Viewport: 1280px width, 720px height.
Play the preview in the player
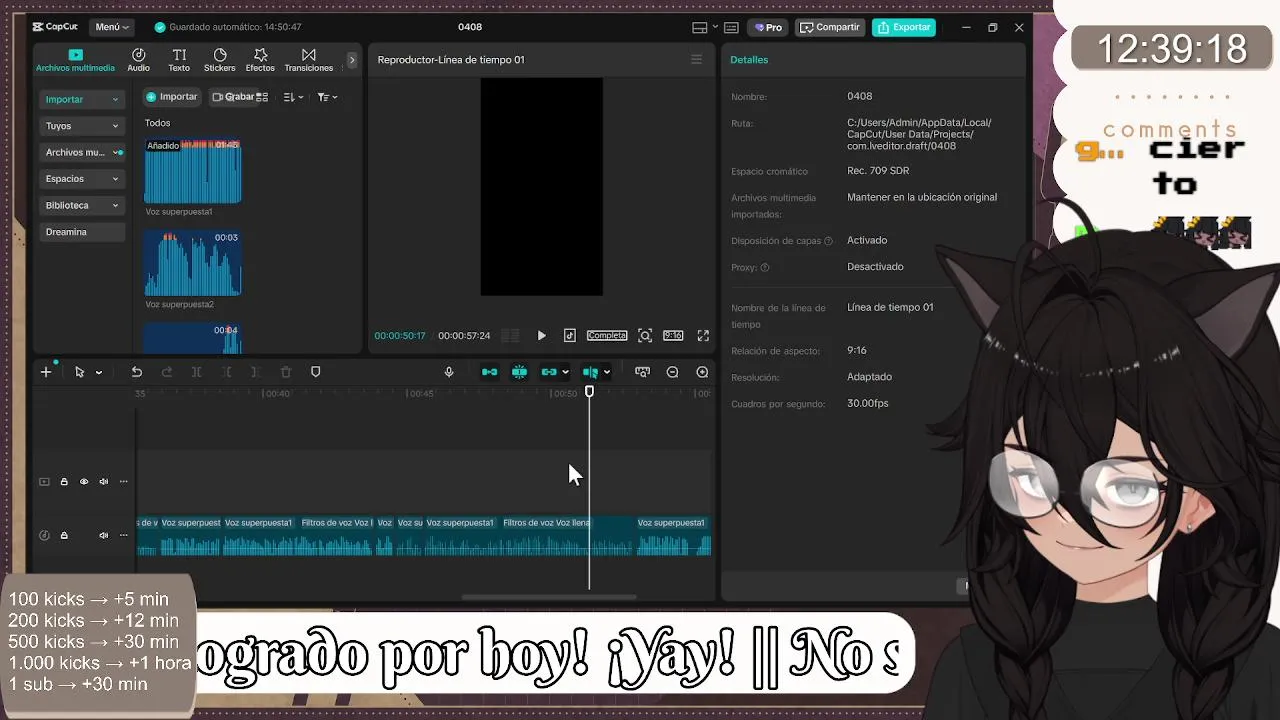click(541, 336)
